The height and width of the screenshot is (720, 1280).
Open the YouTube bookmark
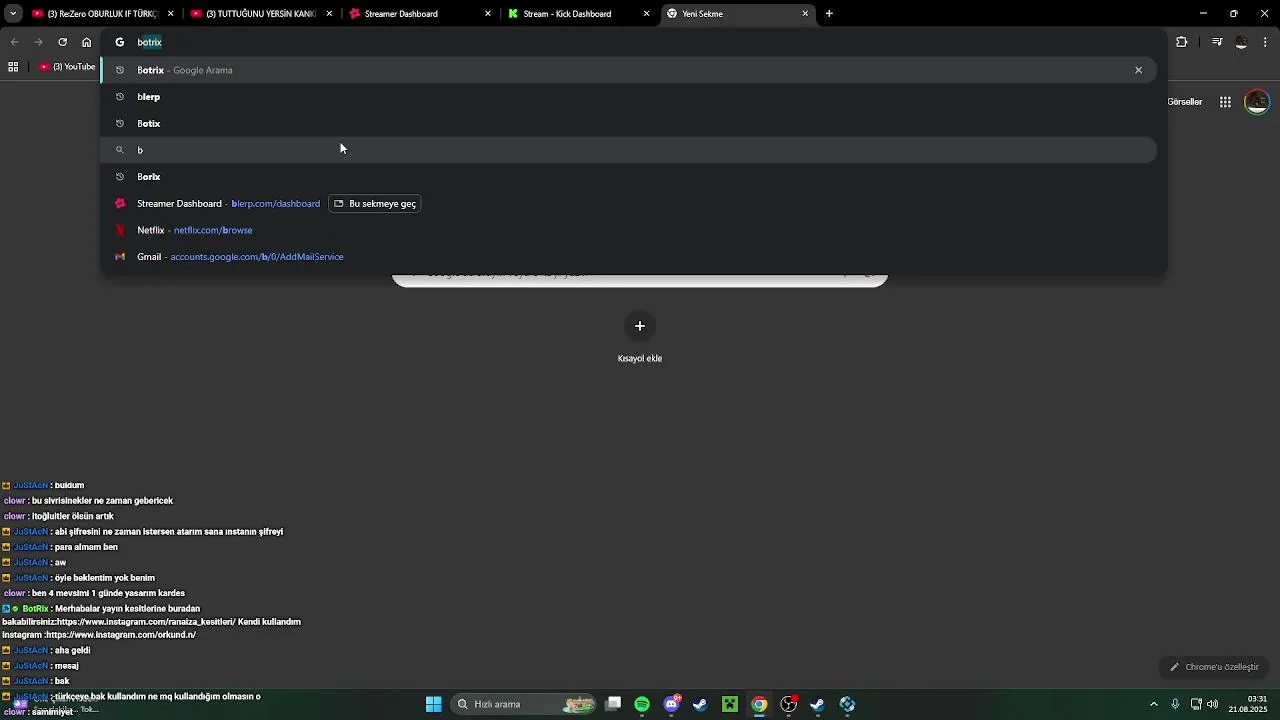click(68, 67)
